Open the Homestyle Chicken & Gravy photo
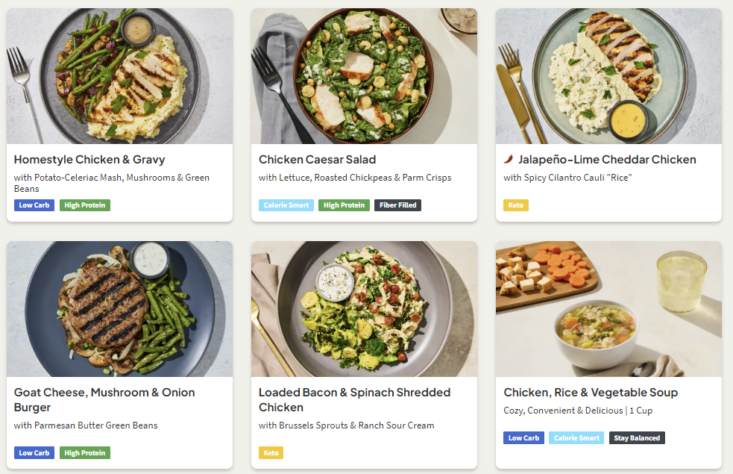 click(119, 76)
